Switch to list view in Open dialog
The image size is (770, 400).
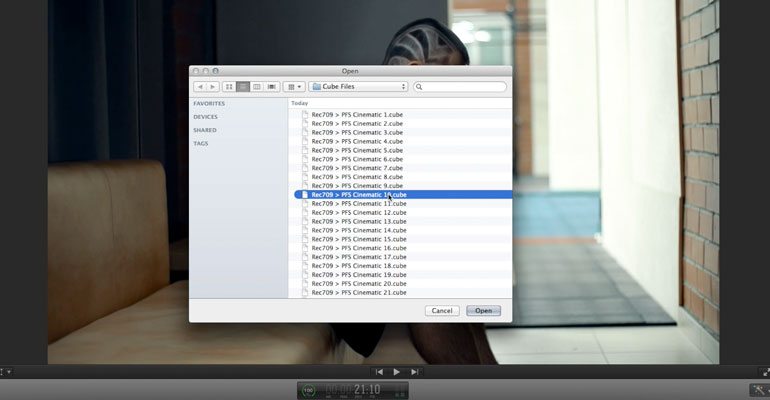tap(243, 86)
